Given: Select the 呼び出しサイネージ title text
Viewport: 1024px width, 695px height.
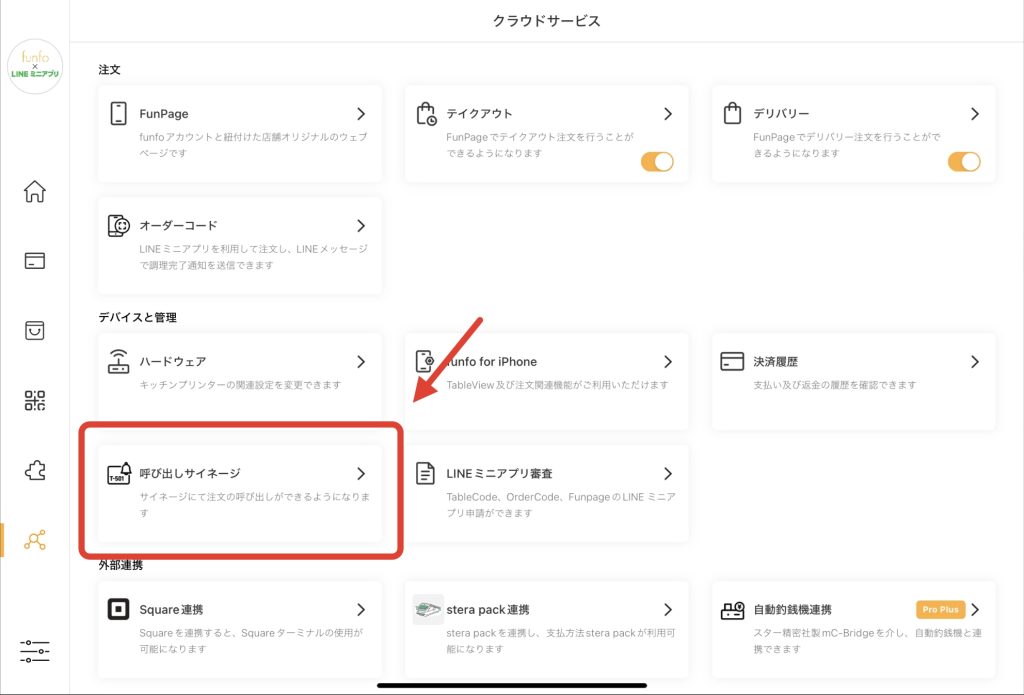Looking at the screenshot, I should tap(190, 473).
